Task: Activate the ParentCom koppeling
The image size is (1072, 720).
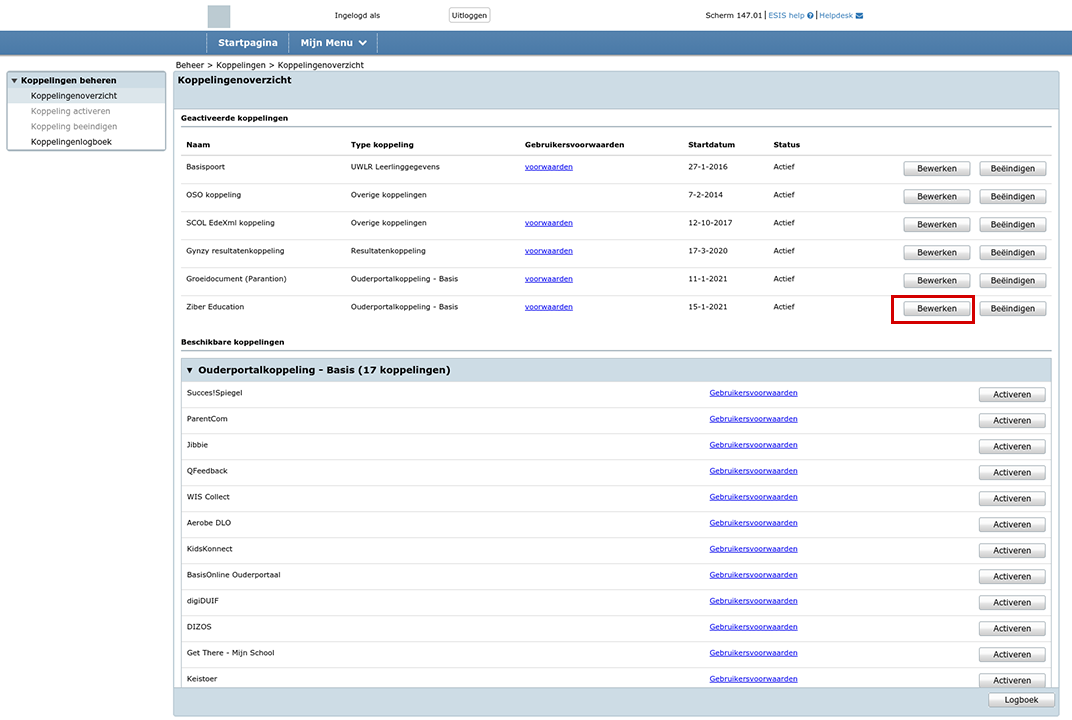Action: pos(1012,421)
